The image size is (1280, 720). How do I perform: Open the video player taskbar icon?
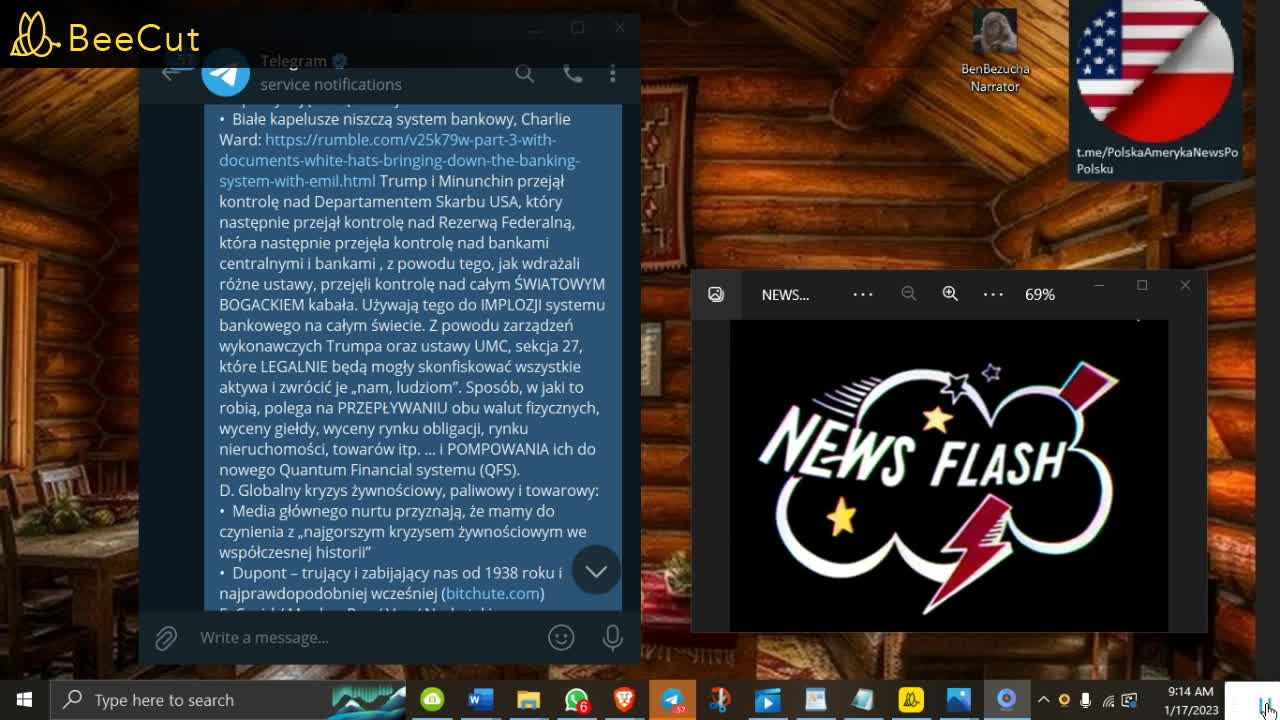click(768, 700)
